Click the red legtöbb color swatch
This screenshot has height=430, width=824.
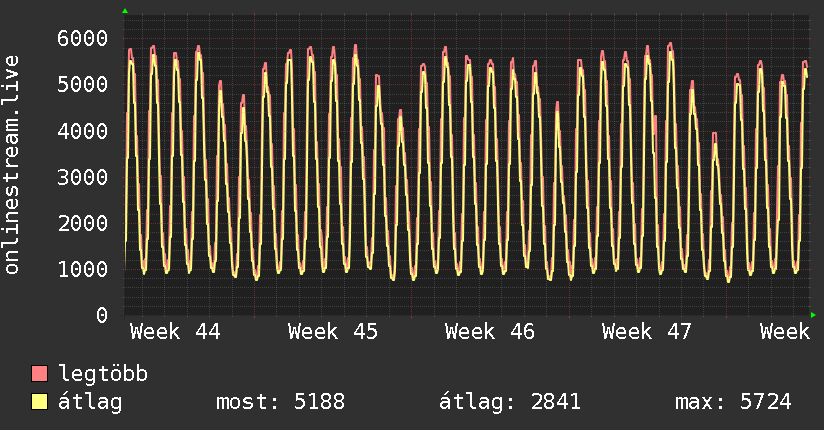click(x=40, y=374)
